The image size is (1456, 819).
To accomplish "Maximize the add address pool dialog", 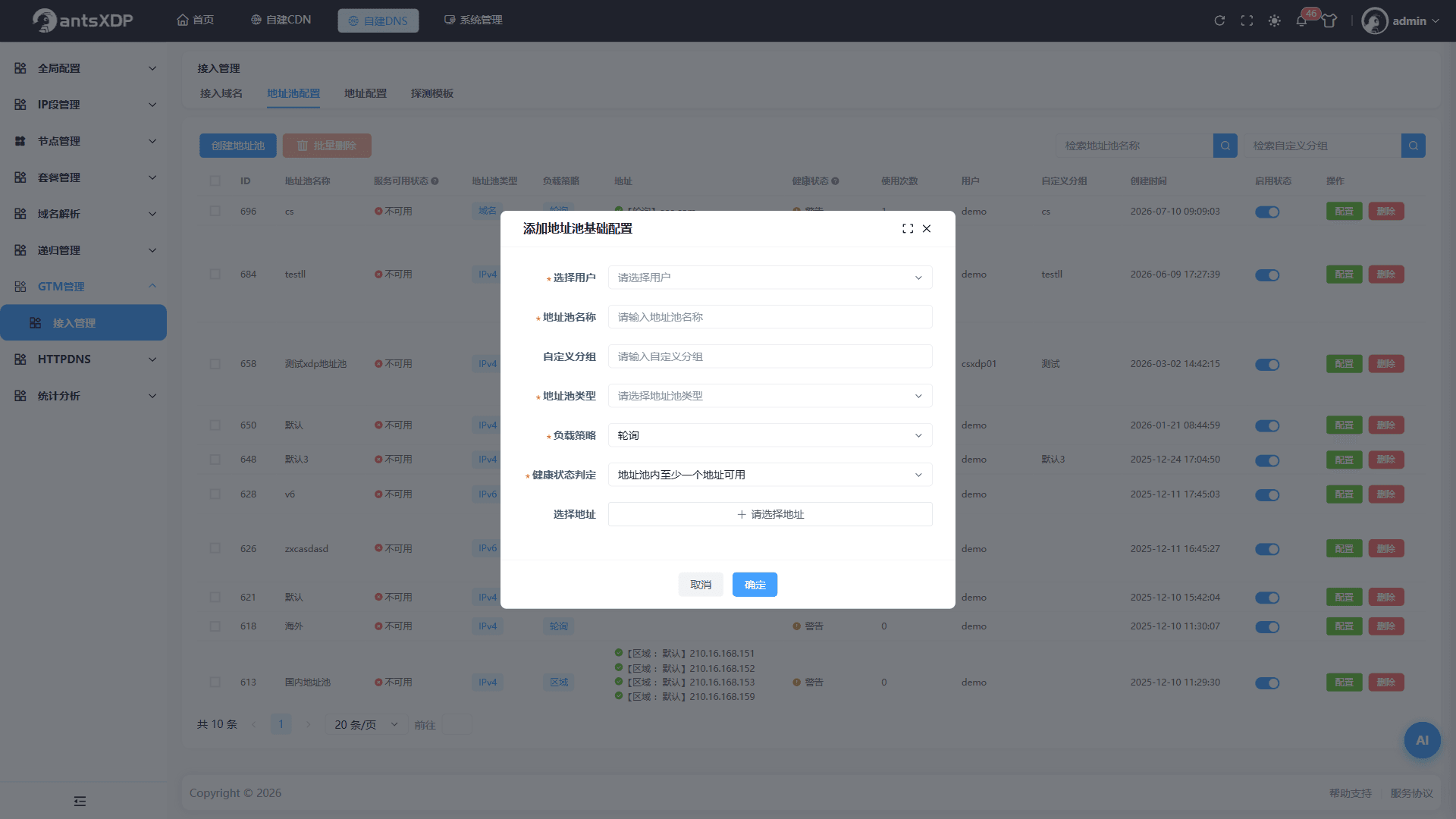I will (908, 228).
